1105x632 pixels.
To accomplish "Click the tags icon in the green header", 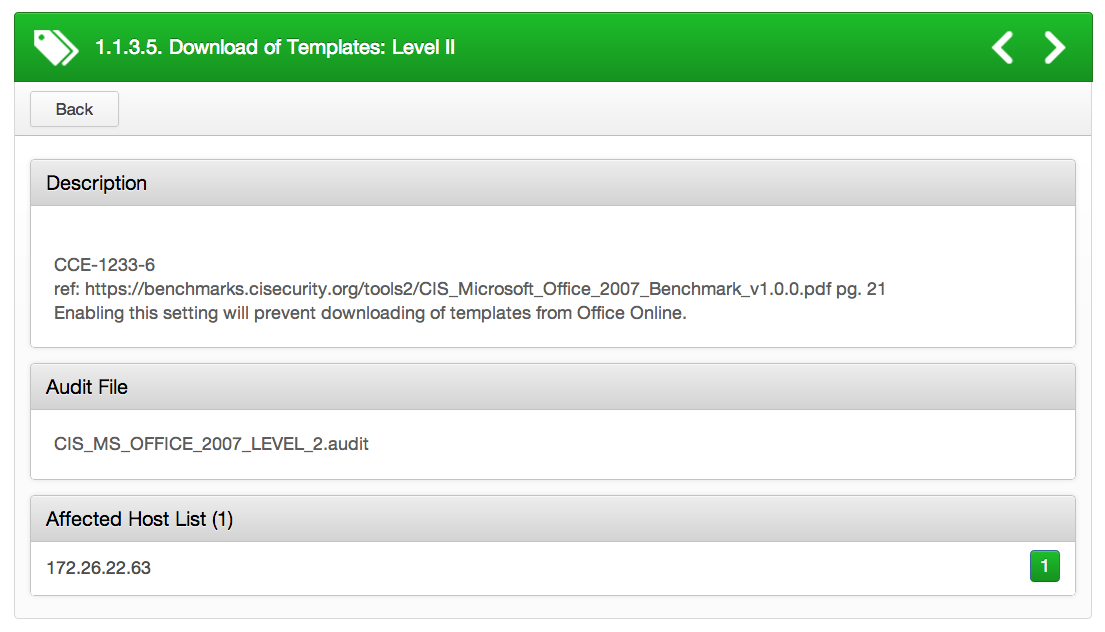I will tap(56, 47).
